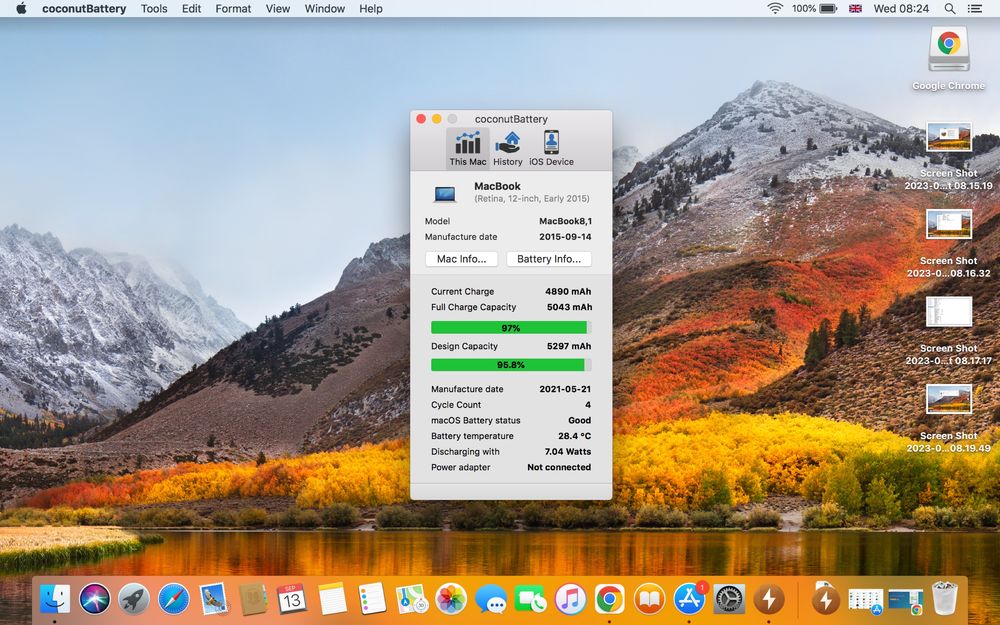
Task: Open the Trash in the Dock
Action: (944, 599)
